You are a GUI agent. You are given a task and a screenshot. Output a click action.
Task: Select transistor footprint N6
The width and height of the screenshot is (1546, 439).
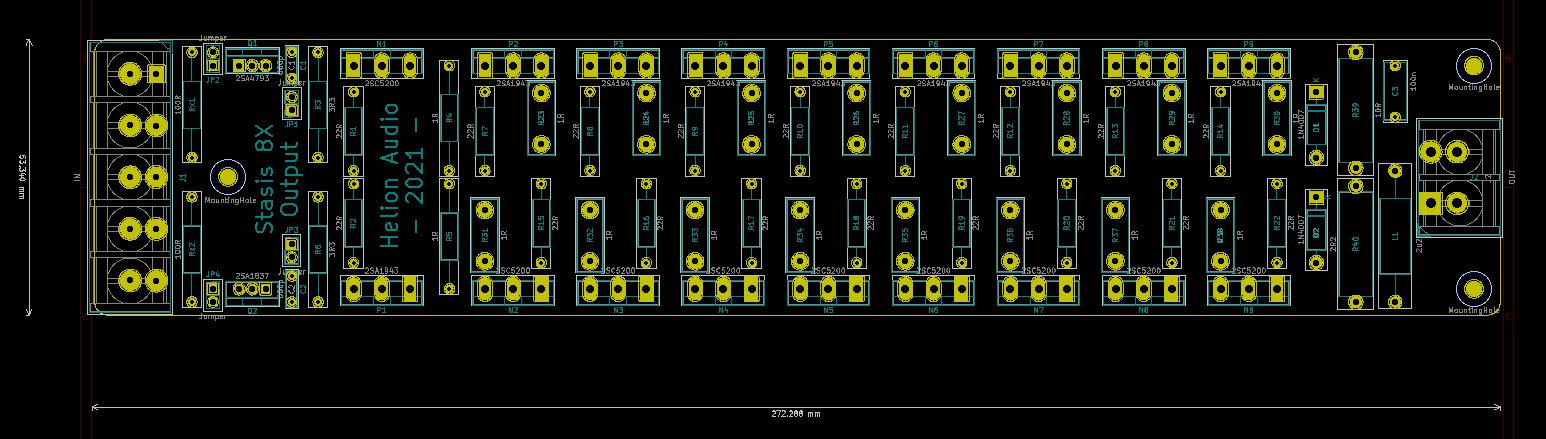click(933, 290)
